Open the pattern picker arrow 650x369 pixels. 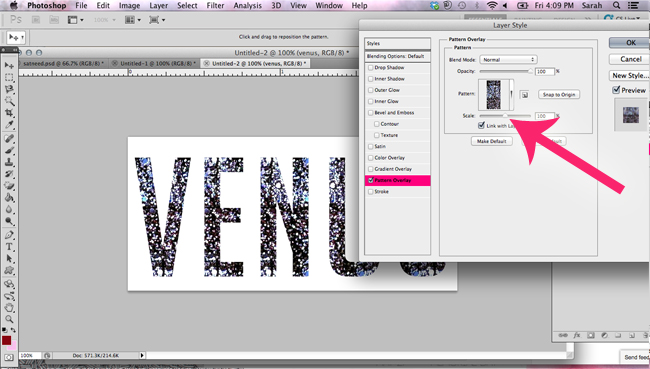(512, 95)
